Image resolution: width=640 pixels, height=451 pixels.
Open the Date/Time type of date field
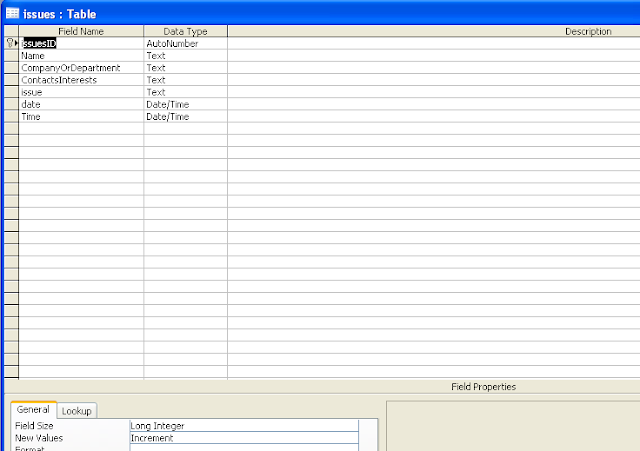[186, 104]
